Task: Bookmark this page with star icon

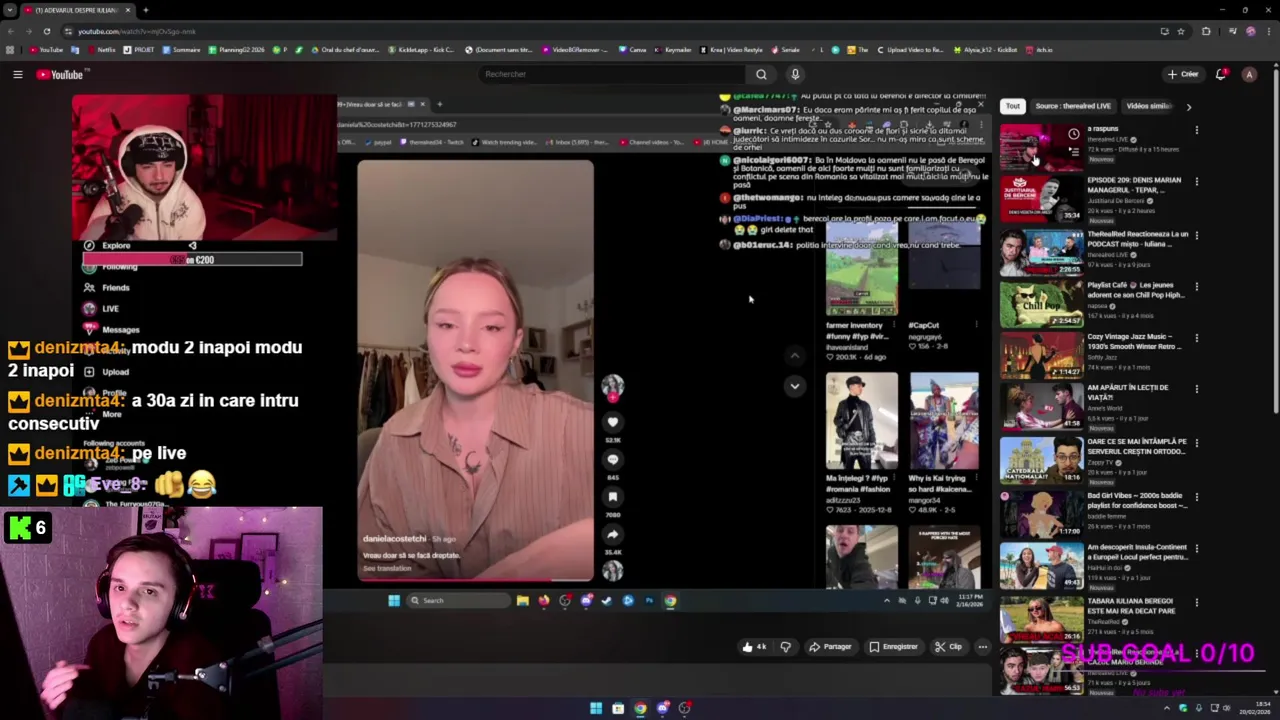Action: coord(1180,31)
